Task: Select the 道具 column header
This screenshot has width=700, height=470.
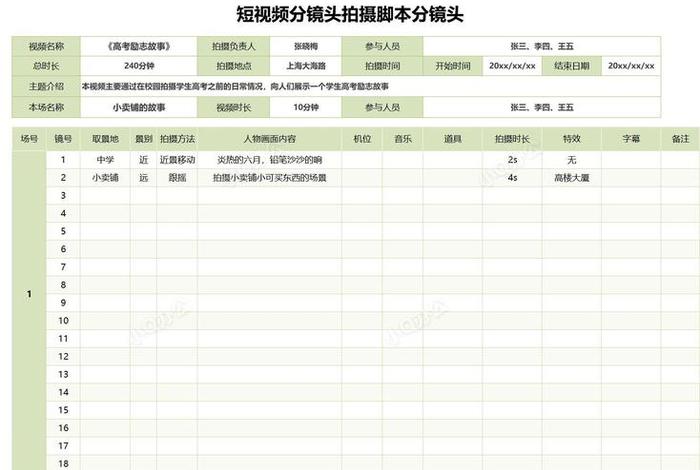Action: tap(453, 139)
